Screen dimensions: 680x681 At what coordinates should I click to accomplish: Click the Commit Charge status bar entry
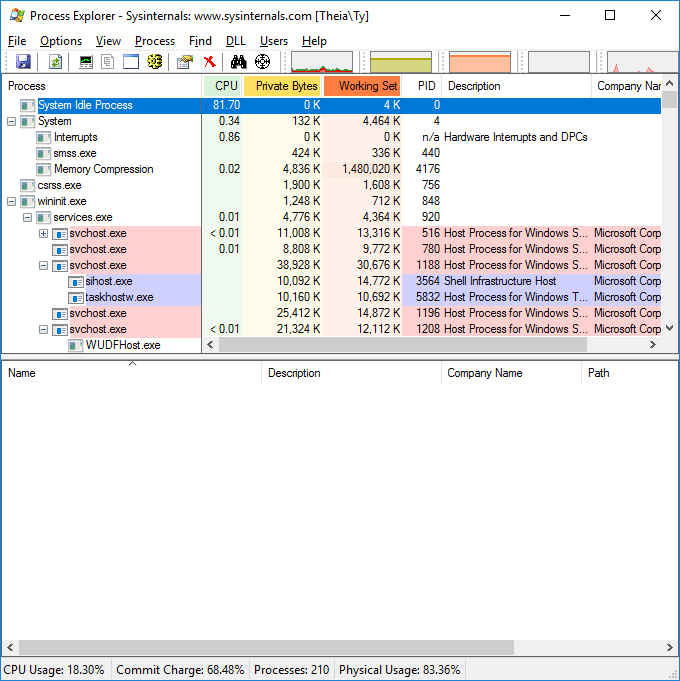coord(180,670)
